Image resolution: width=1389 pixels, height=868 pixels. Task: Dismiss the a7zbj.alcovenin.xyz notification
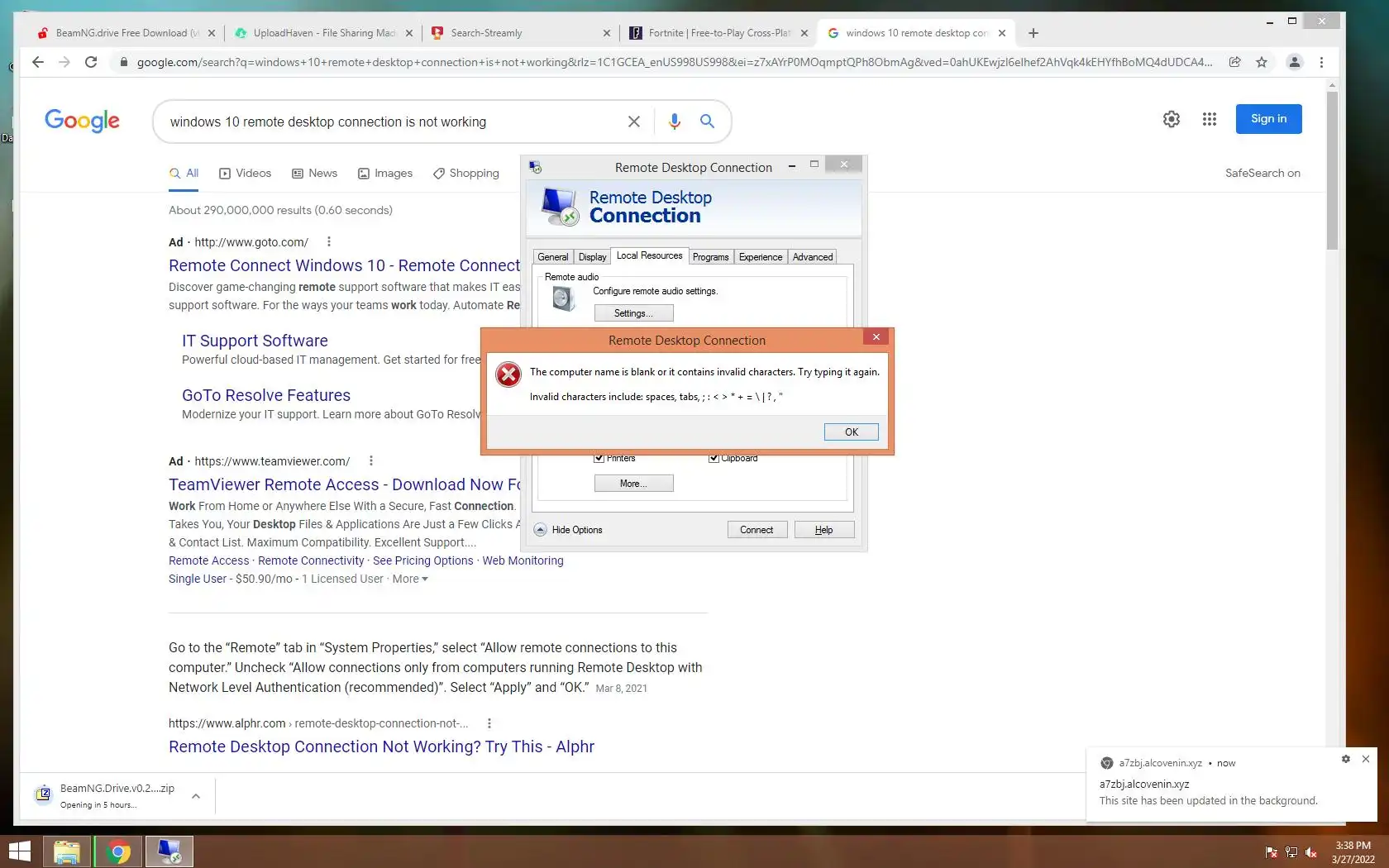click(1366, 759)
